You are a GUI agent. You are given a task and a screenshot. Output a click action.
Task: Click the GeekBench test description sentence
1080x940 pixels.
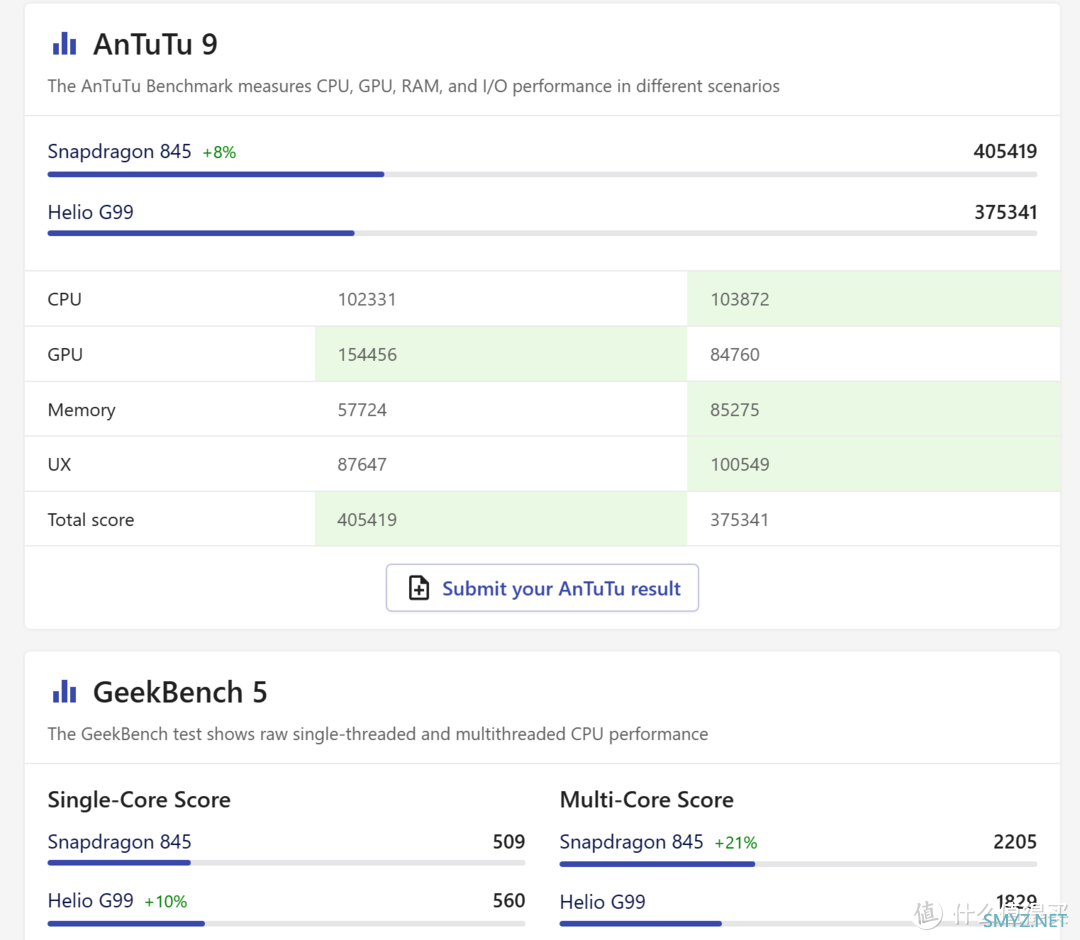tap(377, 734)
